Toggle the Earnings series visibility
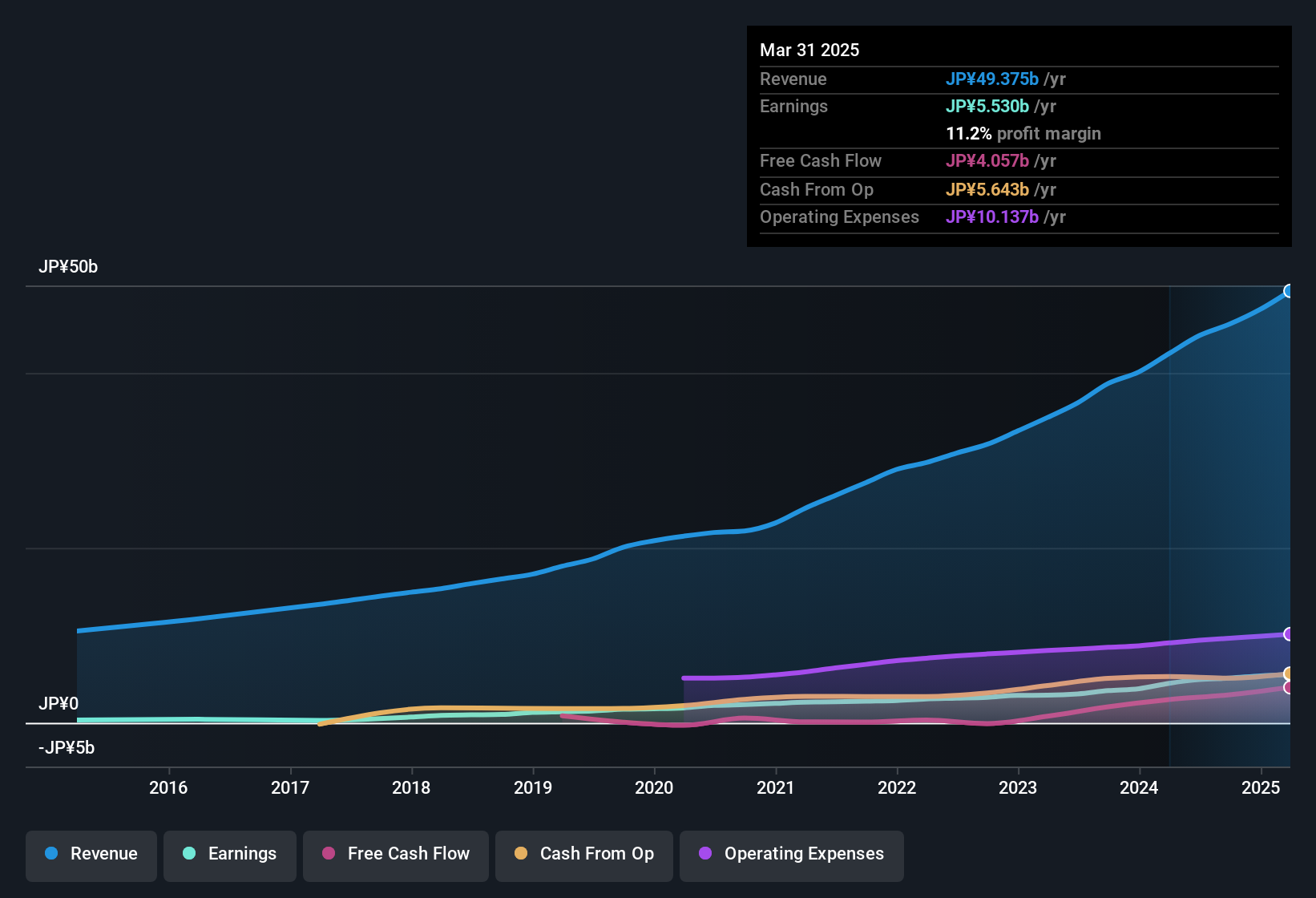1316x898 pixels. coord(229,854)
